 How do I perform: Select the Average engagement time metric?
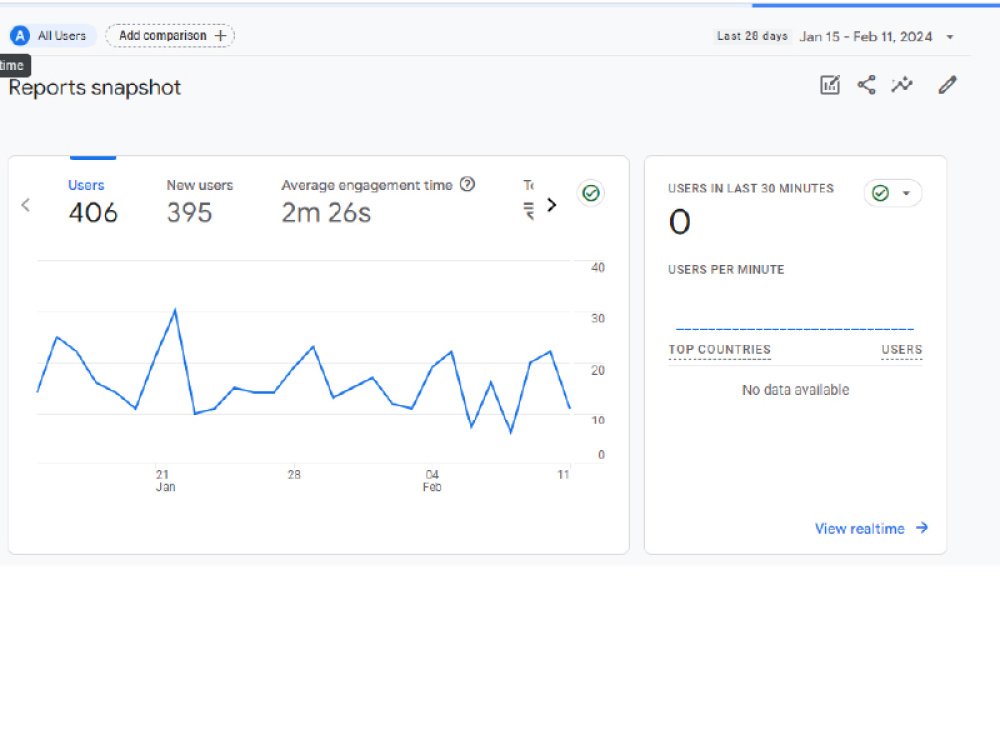point(378,202)
